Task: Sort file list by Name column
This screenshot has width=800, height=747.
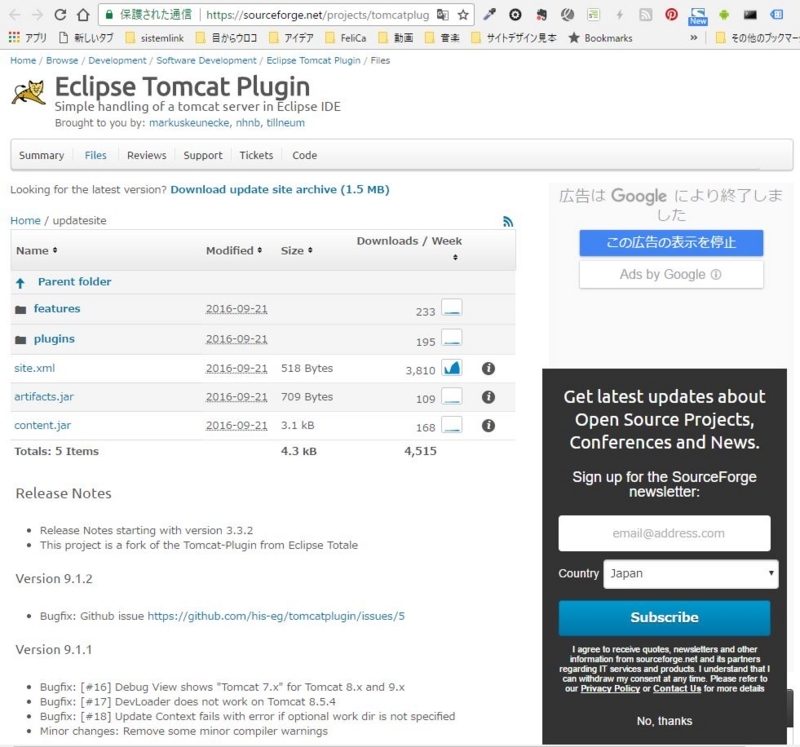Action: tap(37, 251)
